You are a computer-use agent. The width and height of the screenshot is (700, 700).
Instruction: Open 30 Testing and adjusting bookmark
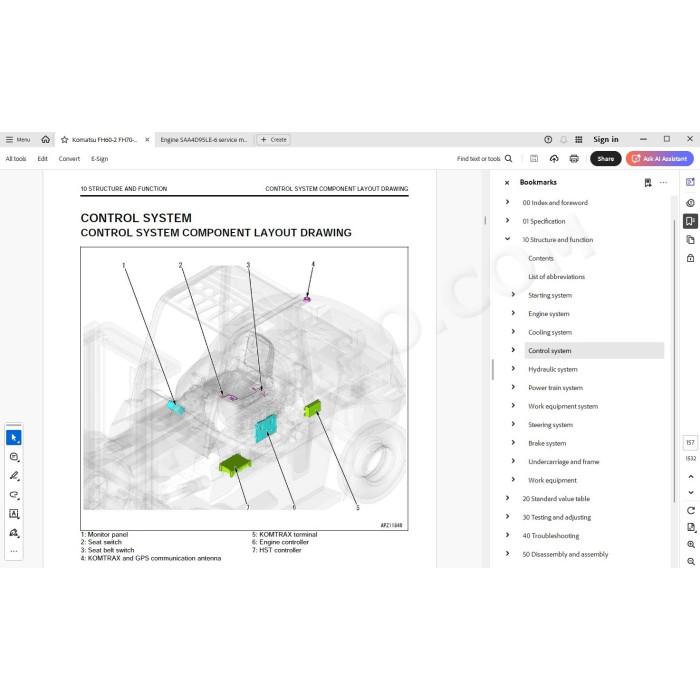point(556,517)
